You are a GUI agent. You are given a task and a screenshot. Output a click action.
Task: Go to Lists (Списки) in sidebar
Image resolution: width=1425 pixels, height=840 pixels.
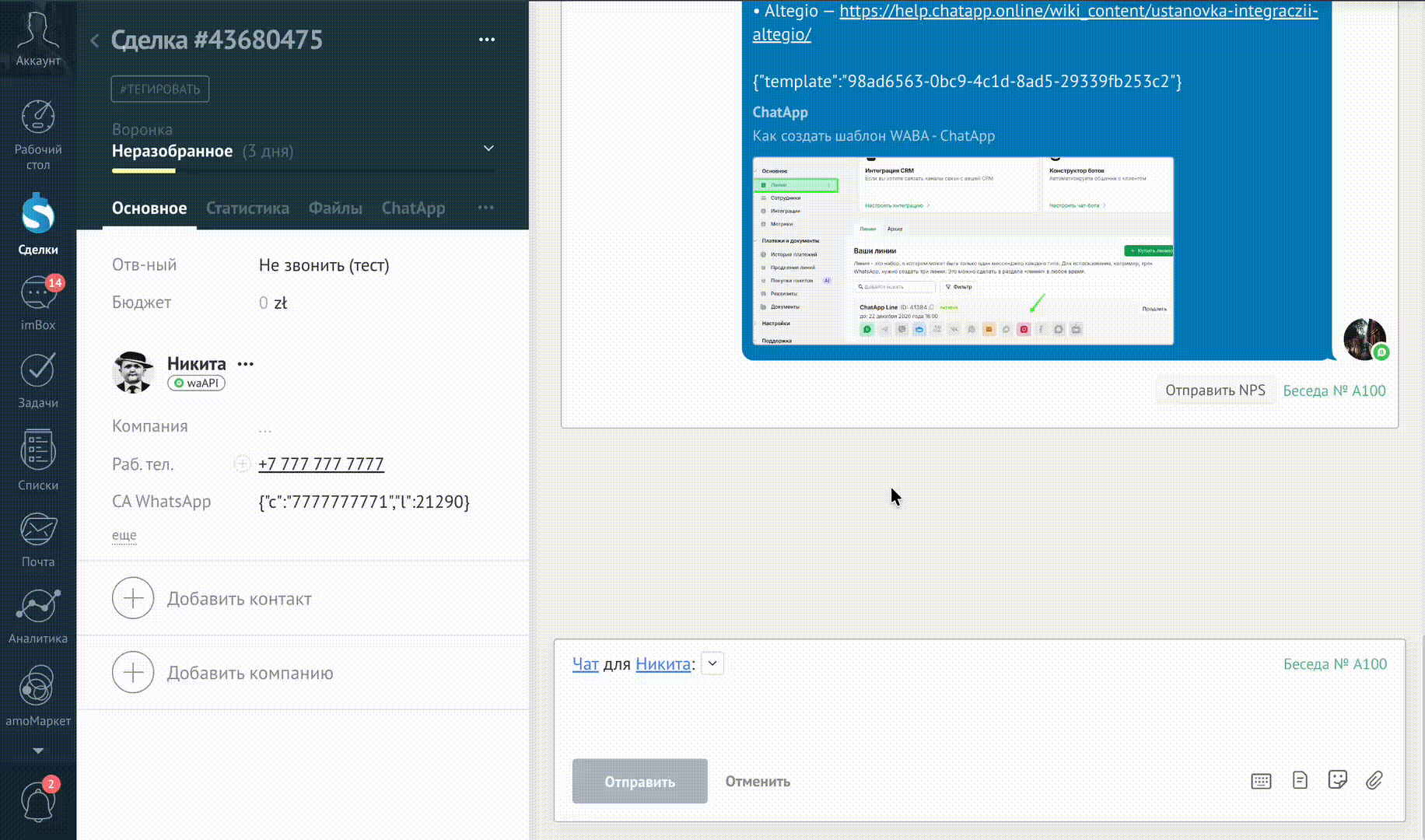(37, 460)
